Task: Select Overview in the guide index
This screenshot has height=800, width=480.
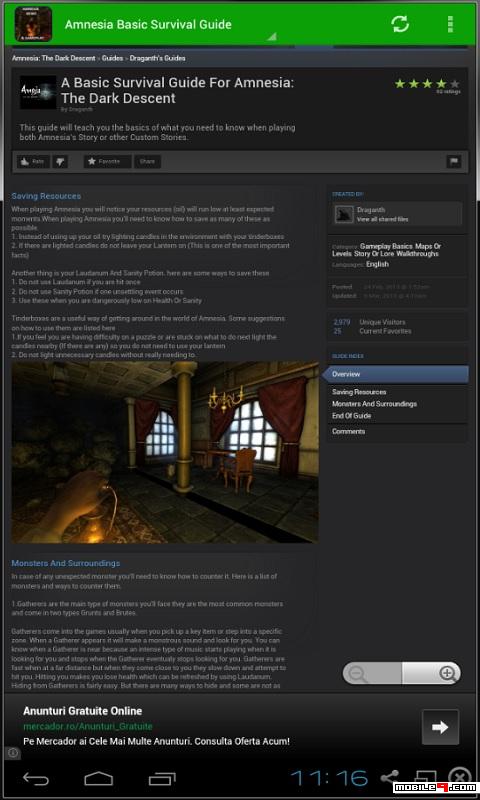Action: (x=397, y=374)
